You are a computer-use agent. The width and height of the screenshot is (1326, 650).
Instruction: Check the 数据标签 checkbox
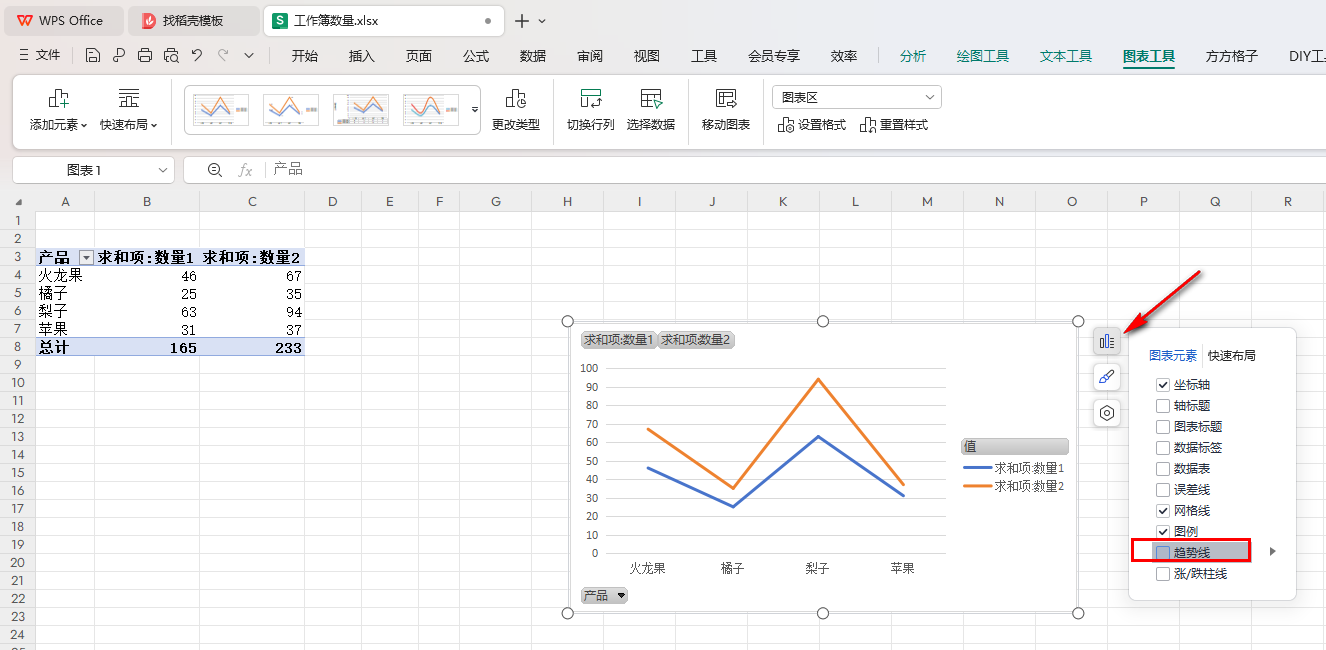[x=1163, y=448]
